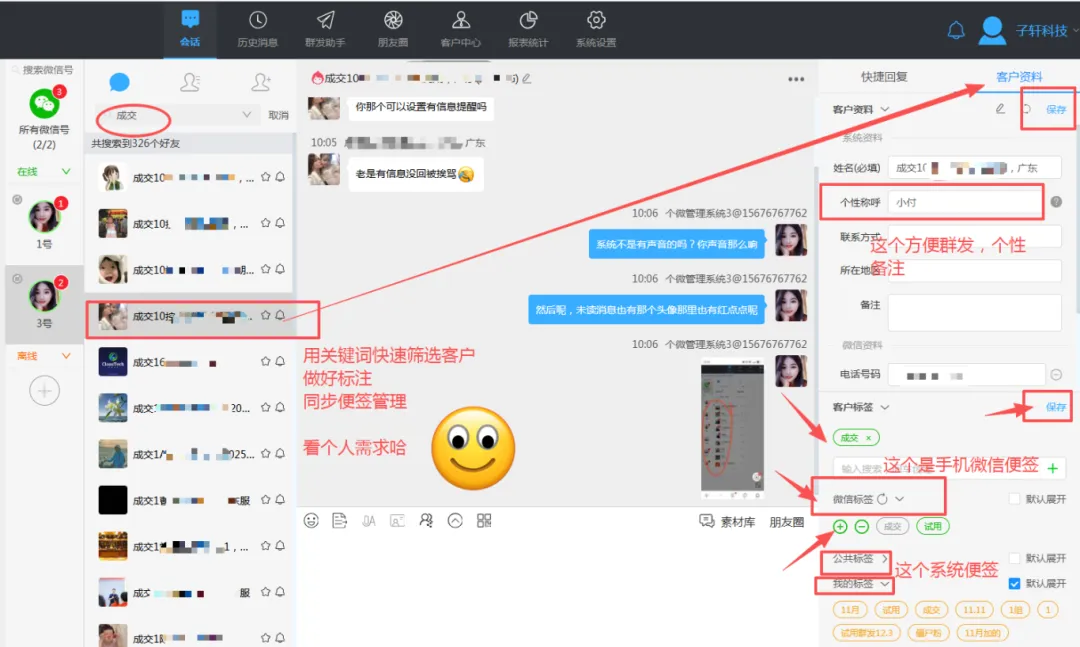Open the 成交 search filter dropdown arrow
The height and width of the screenshot is (647, 1080).
click(x=247, y=114)
